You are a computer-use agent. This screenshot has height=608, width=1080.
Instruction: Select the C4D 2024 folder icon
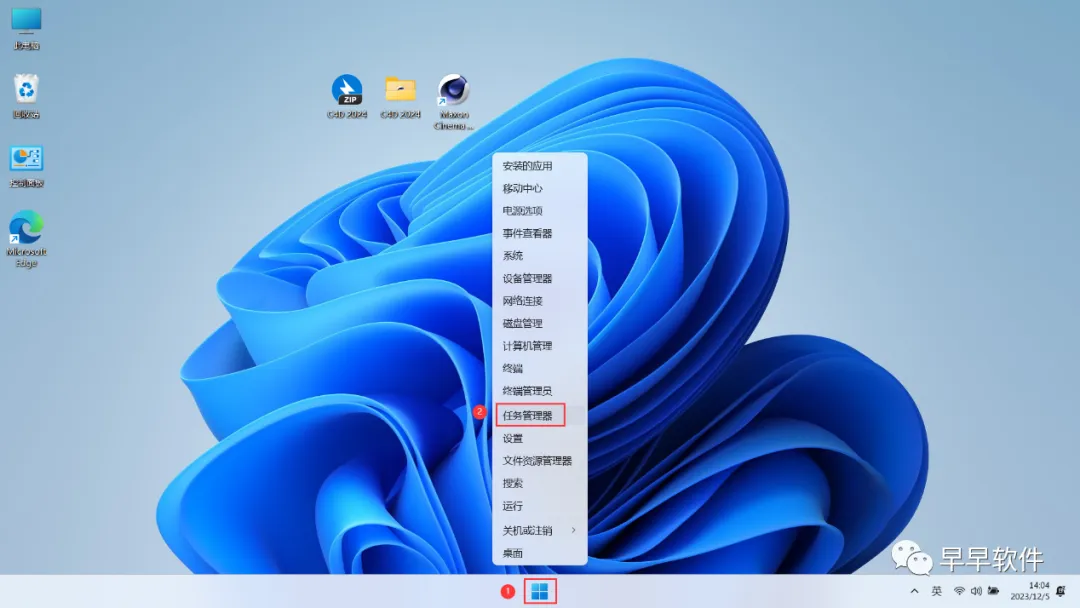(400, 96)
